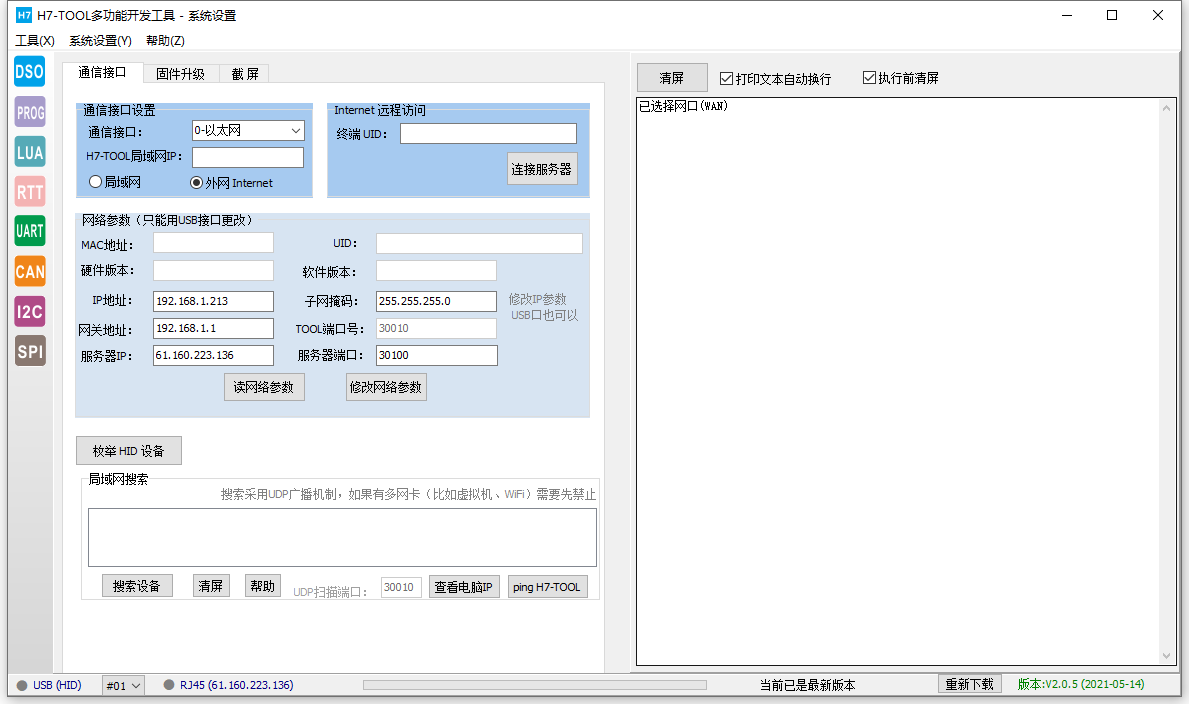Click the 查看电脑IP button
Viewport: 1189px width, 704px height.
[463, 586]
